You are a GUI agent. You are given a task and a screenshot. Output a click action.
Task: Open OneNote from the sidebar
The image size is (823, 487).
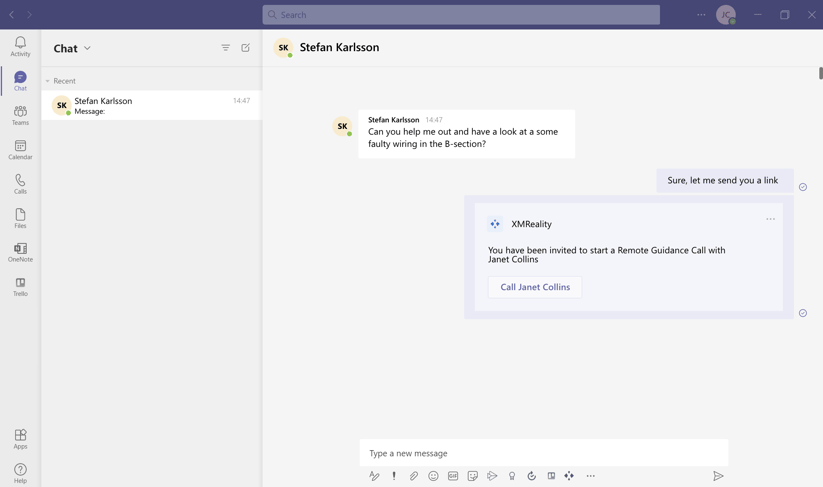pos(20,252)
